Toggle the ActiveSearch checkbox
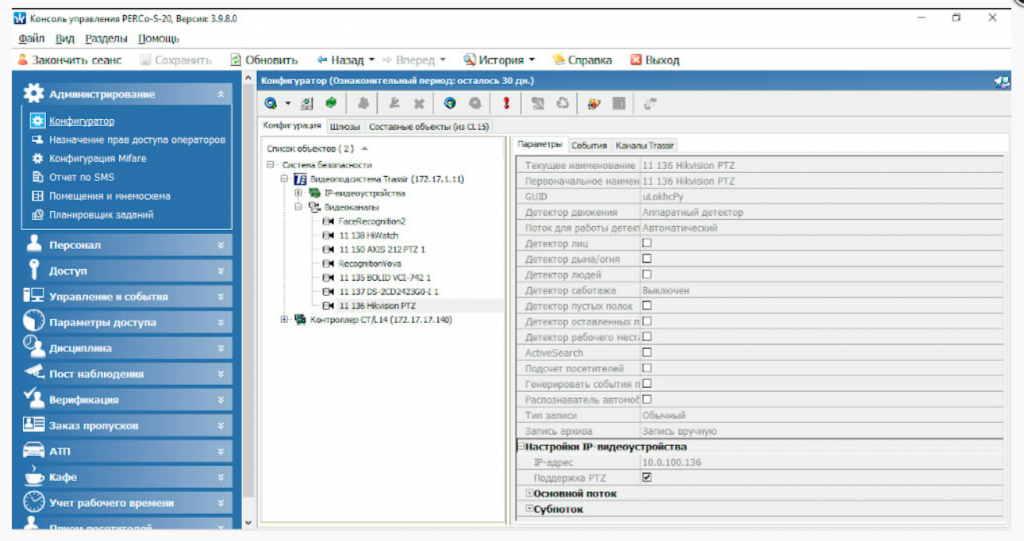This screenshot has height=541, width=1024. (646, 352)
